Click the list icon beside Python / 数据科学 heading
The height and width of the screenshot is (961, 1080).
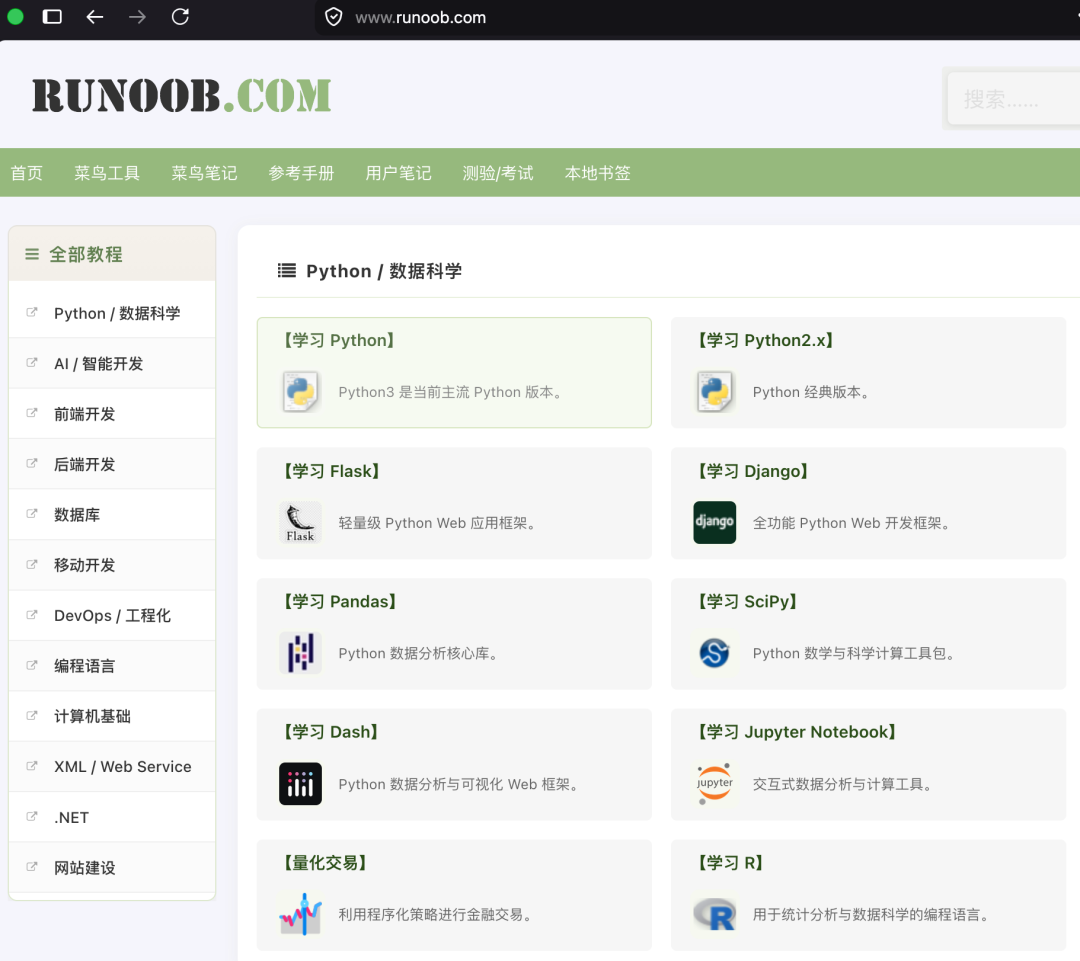click(287, 271)
